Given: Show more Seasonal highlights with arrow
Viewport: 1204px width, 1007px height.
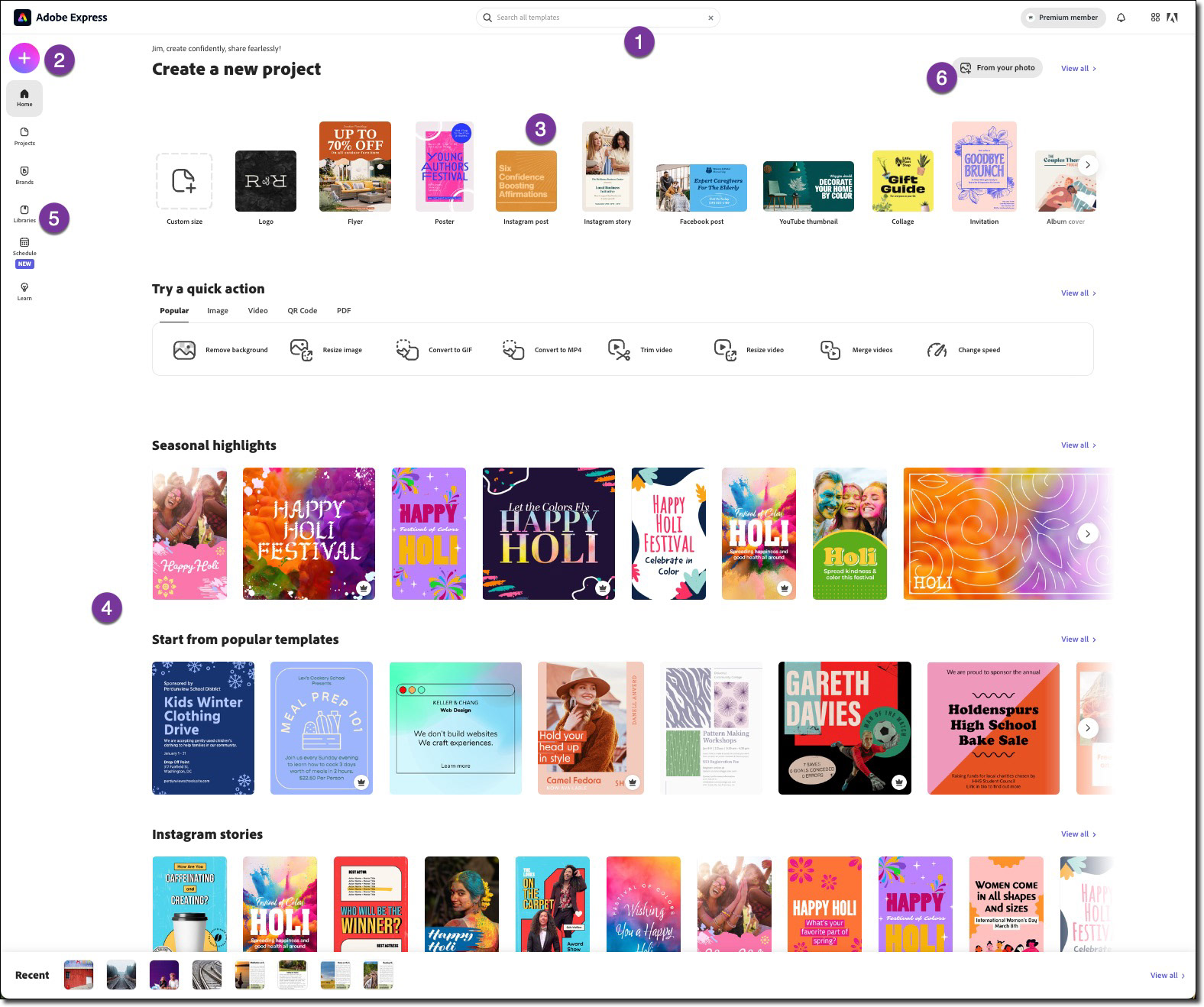Looking at the screenshot, I should (1088, 533).
